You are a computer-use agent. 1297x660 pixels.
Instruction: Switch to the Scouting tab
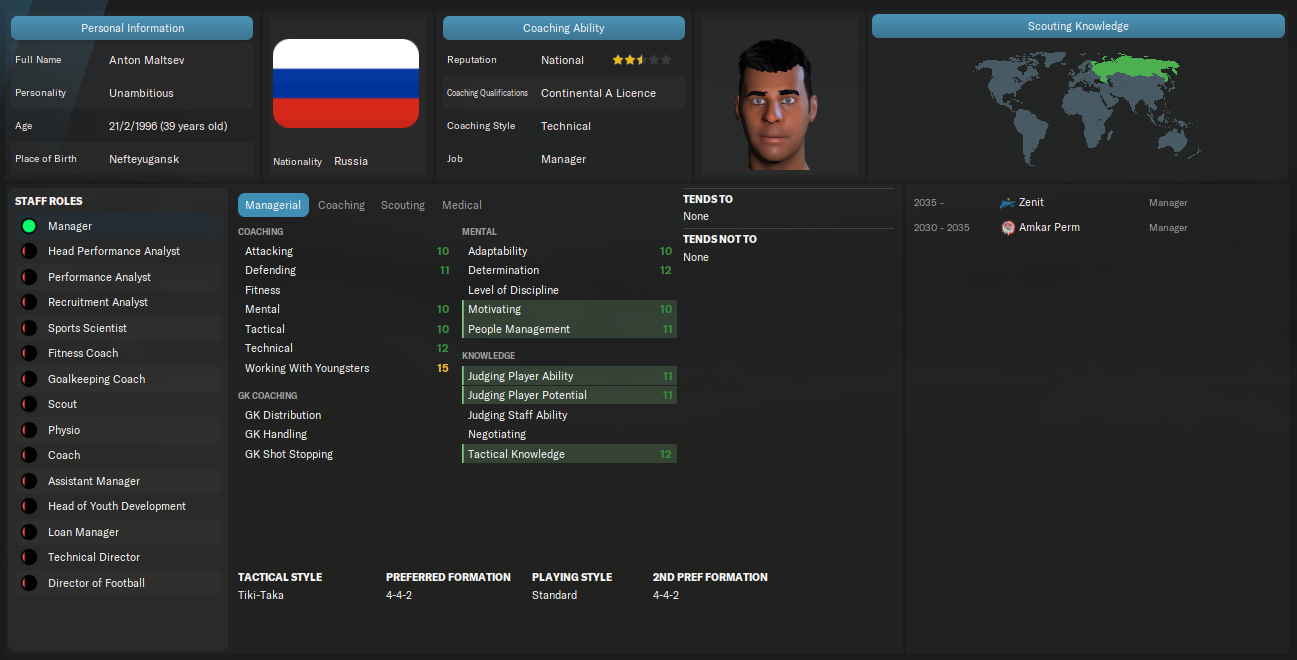403,205
